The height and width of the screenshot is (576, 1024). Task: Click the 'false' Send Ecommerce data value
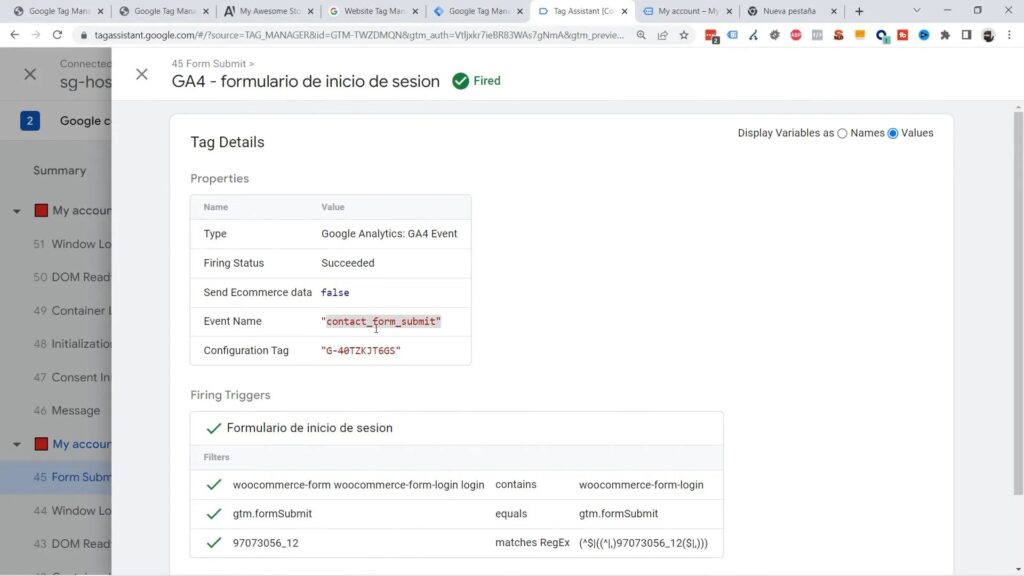pos(335,293)
